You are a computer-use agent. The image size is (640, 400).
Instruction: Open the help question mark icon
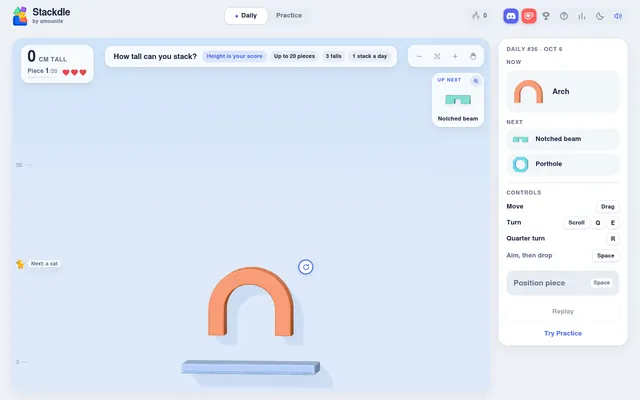pos(564,16)
